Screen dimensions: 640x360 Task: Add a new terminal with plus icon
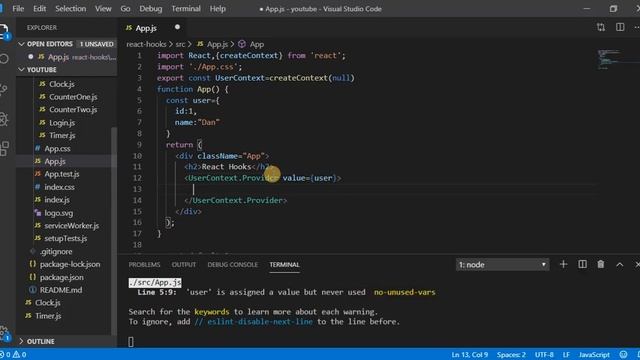point(563,264)
